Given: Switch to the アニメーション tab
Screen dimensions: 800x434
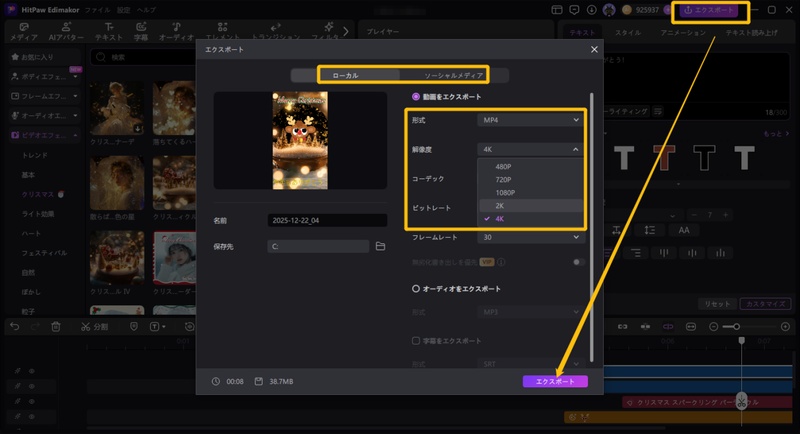Looking at the screenshot, I should click(x=683, y=33).
